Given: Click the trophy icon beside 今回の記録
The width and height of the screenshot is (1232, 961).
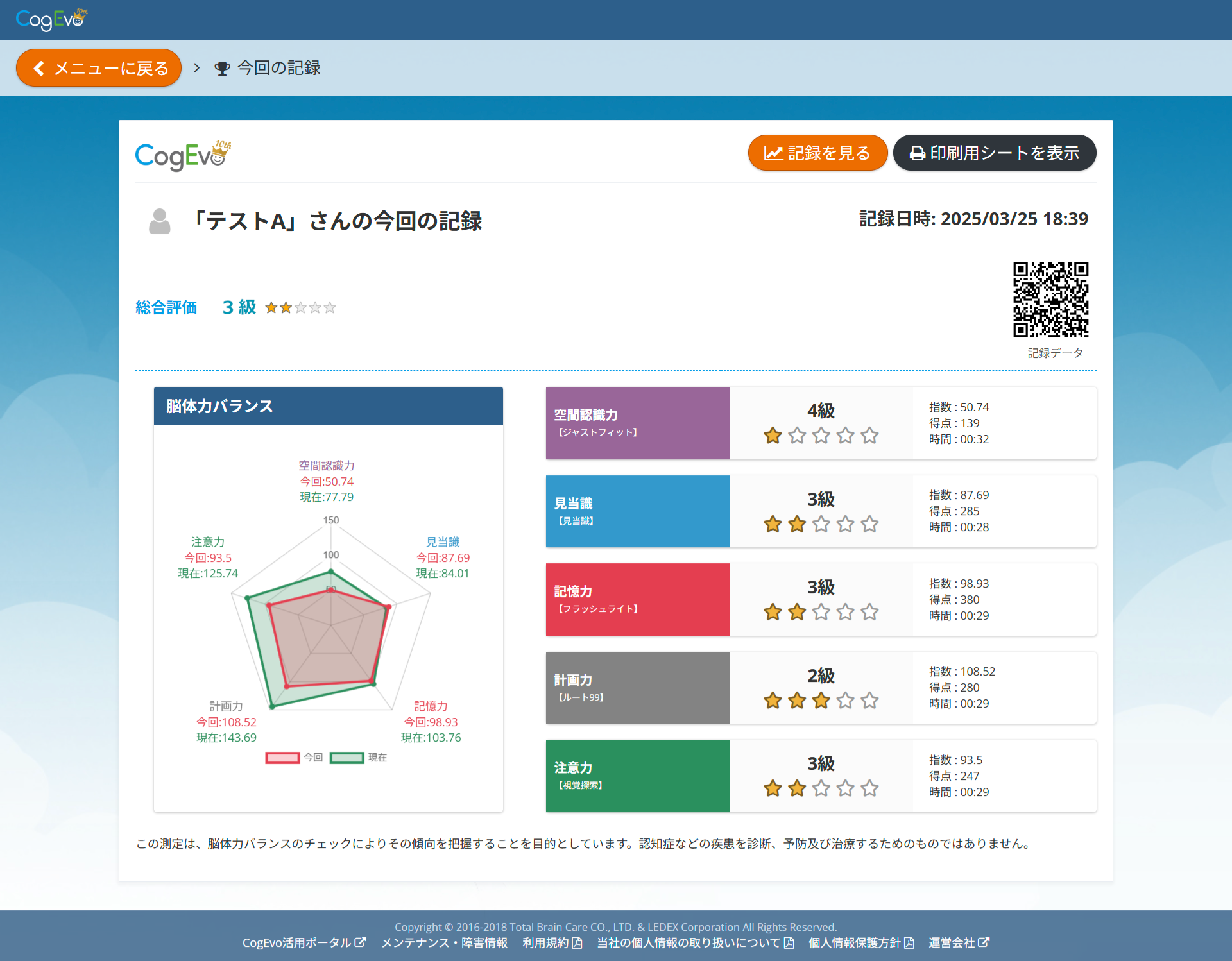Looking at the screenshot, I should coord(222,69).
